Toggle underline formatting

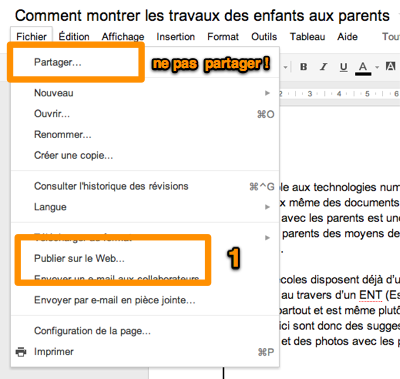343,67
